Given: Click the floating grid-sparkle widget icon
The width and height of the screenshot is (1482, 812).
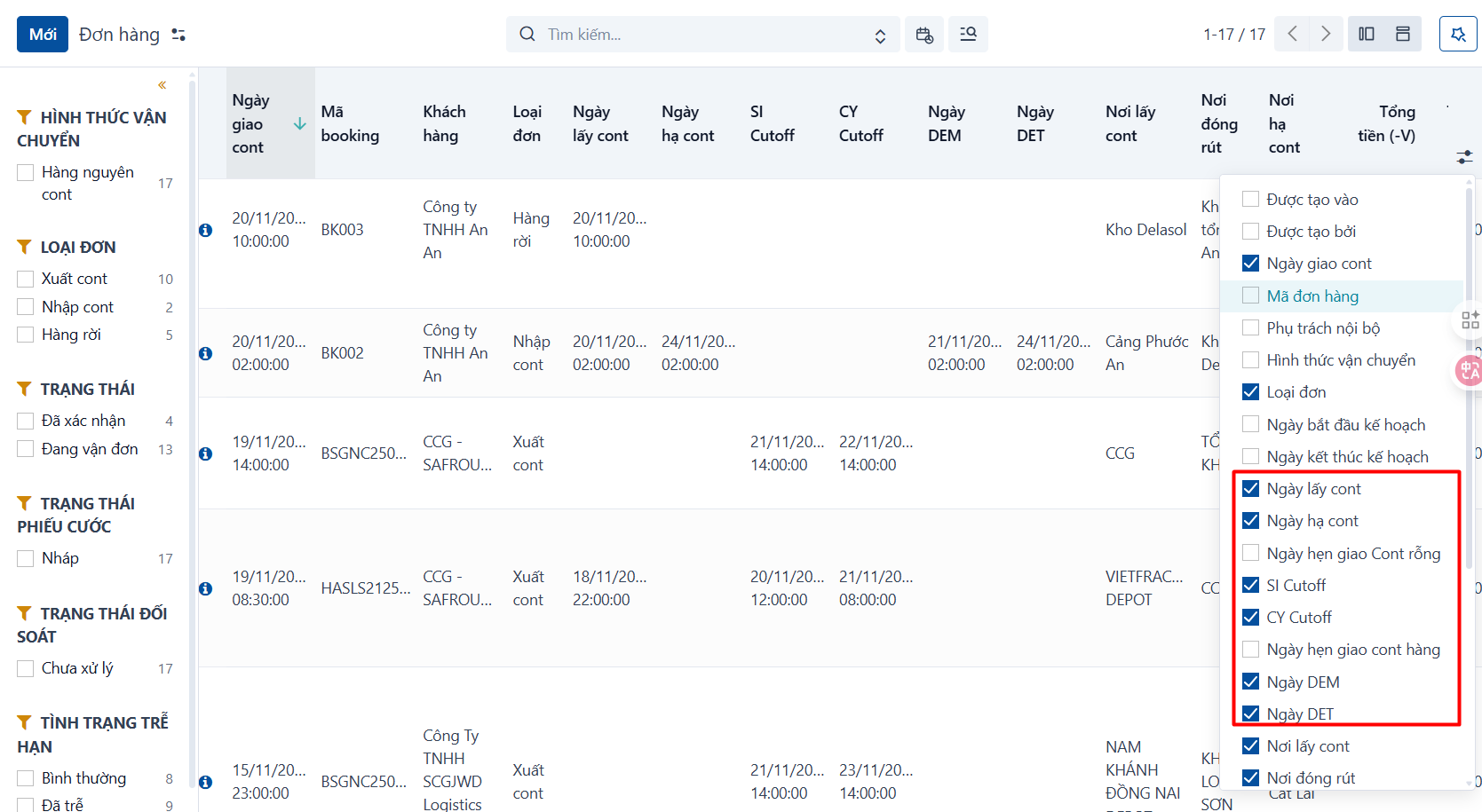Looking at the screenshot, I should [1470, 319].
